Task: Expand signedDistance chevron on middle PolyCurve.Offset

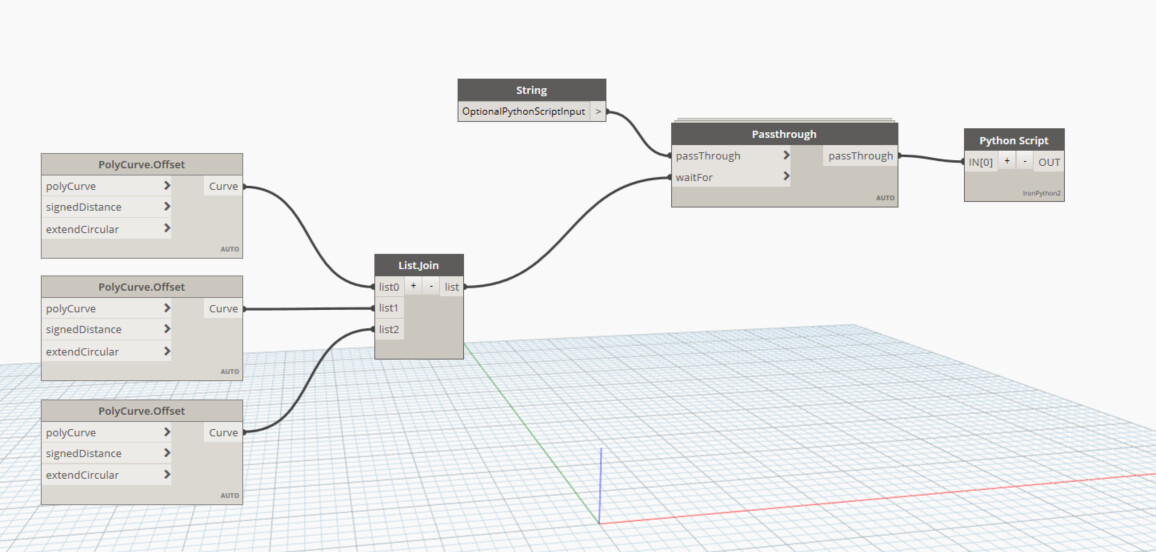Action: pos(167,329)
